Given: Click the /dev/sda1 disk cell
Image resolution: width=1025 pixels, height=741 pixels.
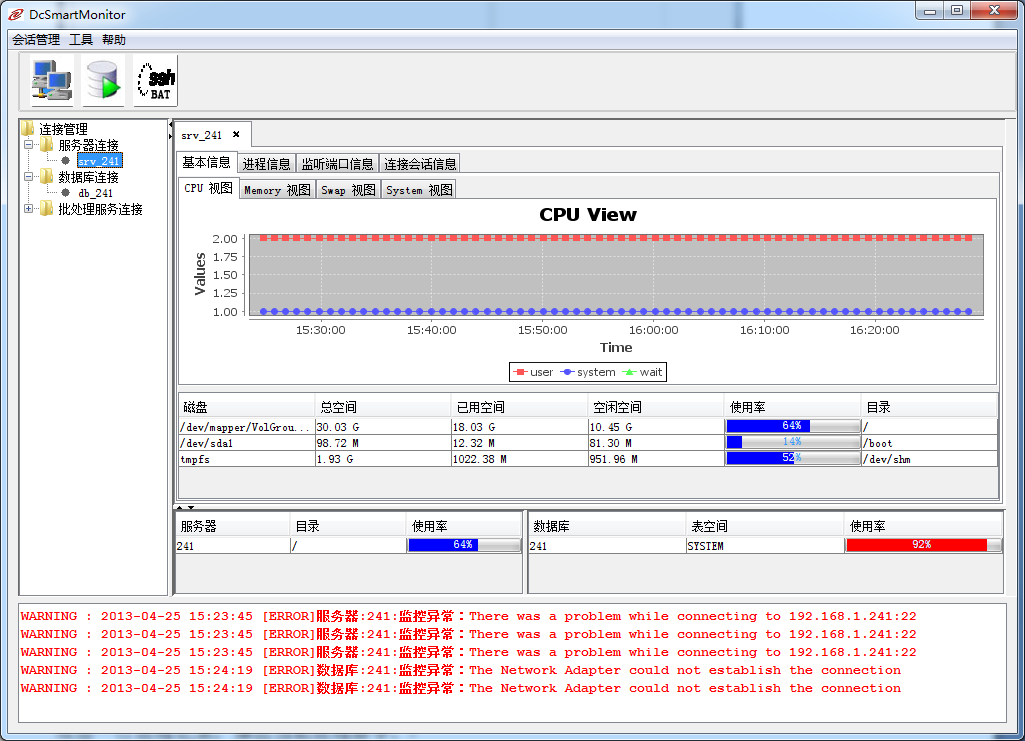Looking at the screenshot, I should click(x=246, y=443).
